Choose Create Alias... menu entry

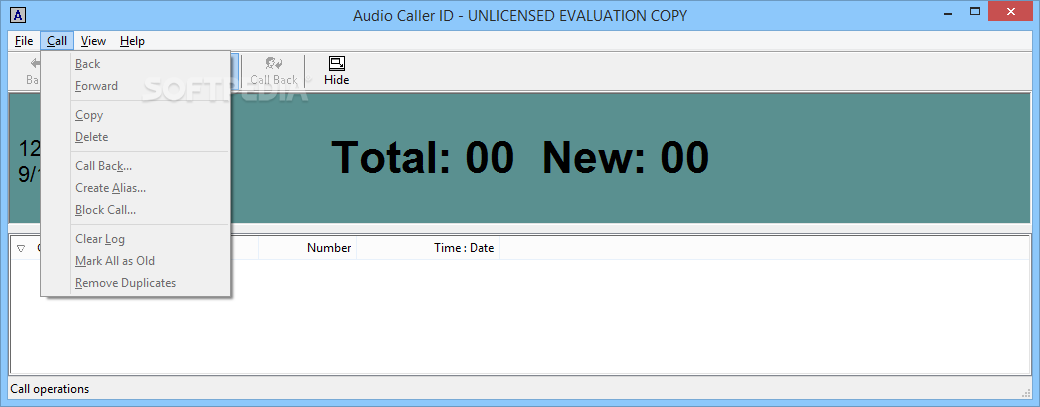tap(136, 188)
